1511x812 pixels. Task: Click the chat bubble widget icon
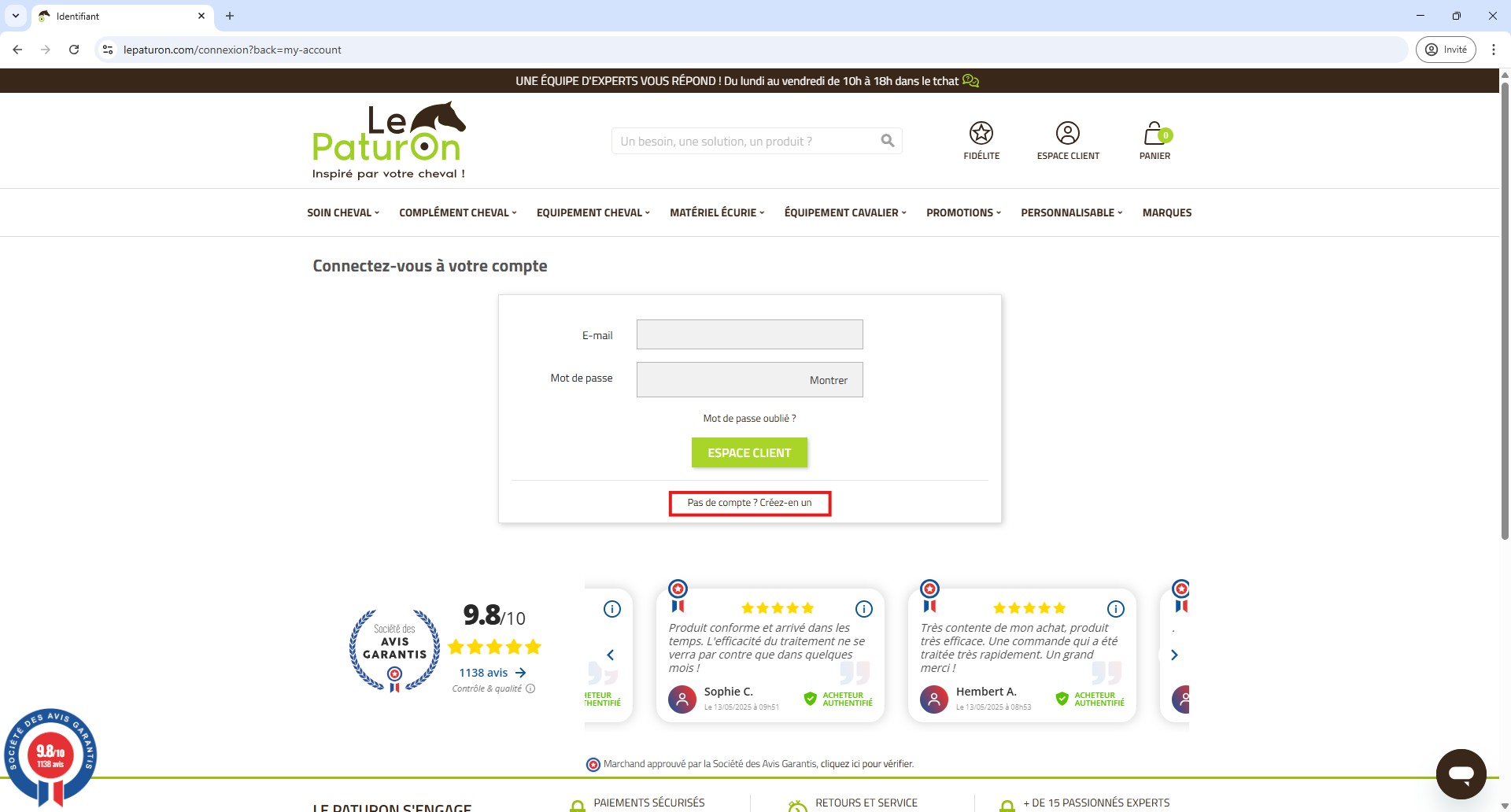click(1461, 774)
